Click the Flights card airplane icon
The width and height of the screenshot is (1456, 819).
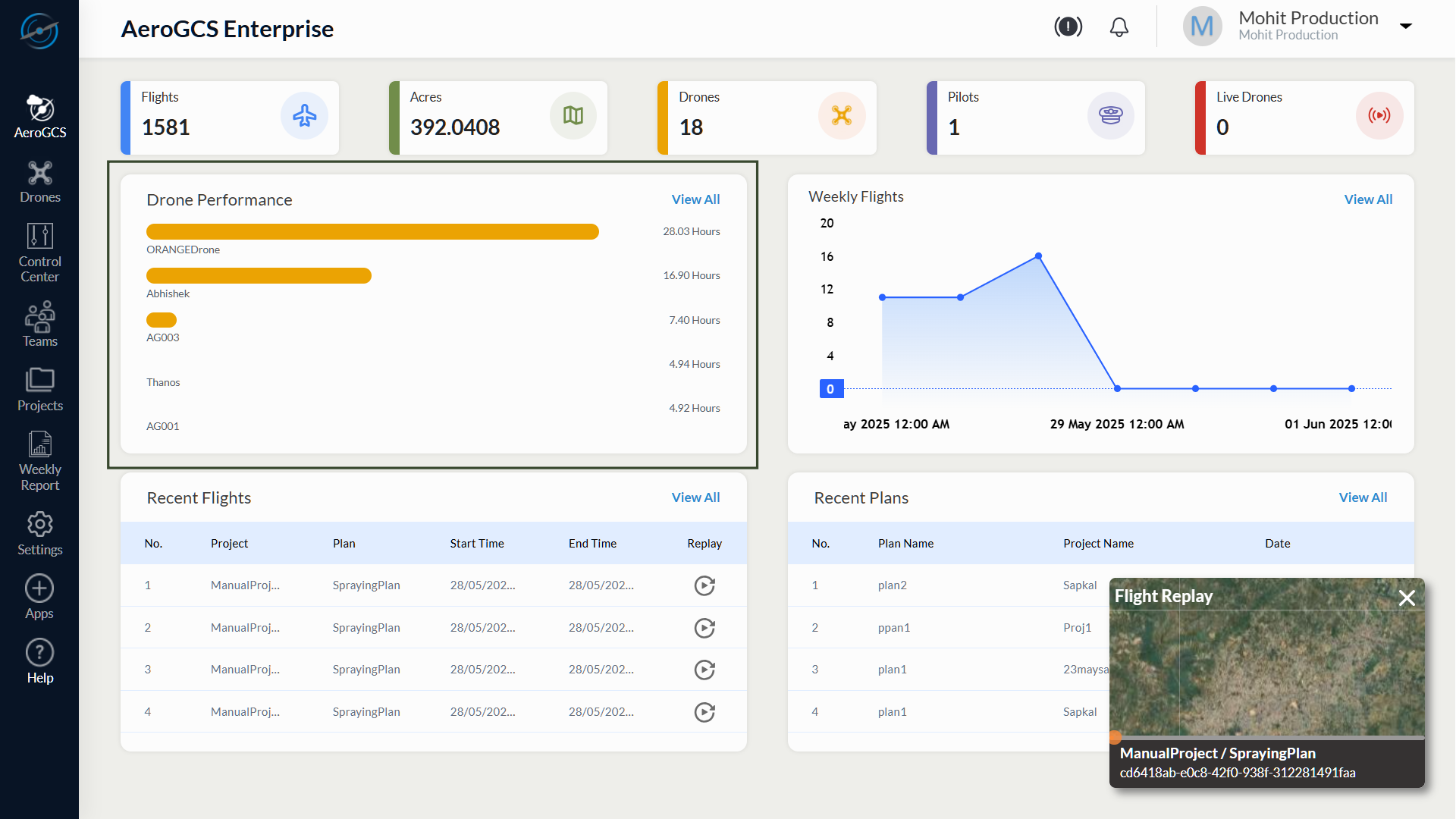coord(304,115)
